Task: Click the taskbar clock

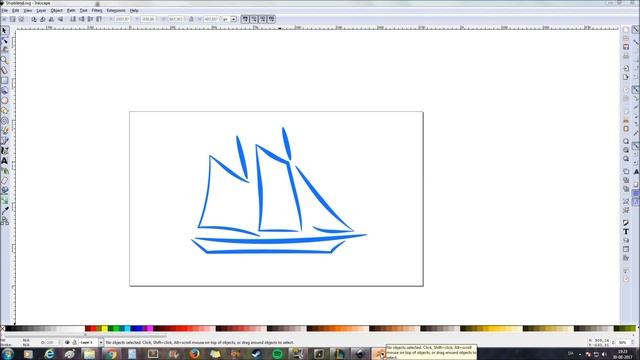Action: click(x=623, y=354)
